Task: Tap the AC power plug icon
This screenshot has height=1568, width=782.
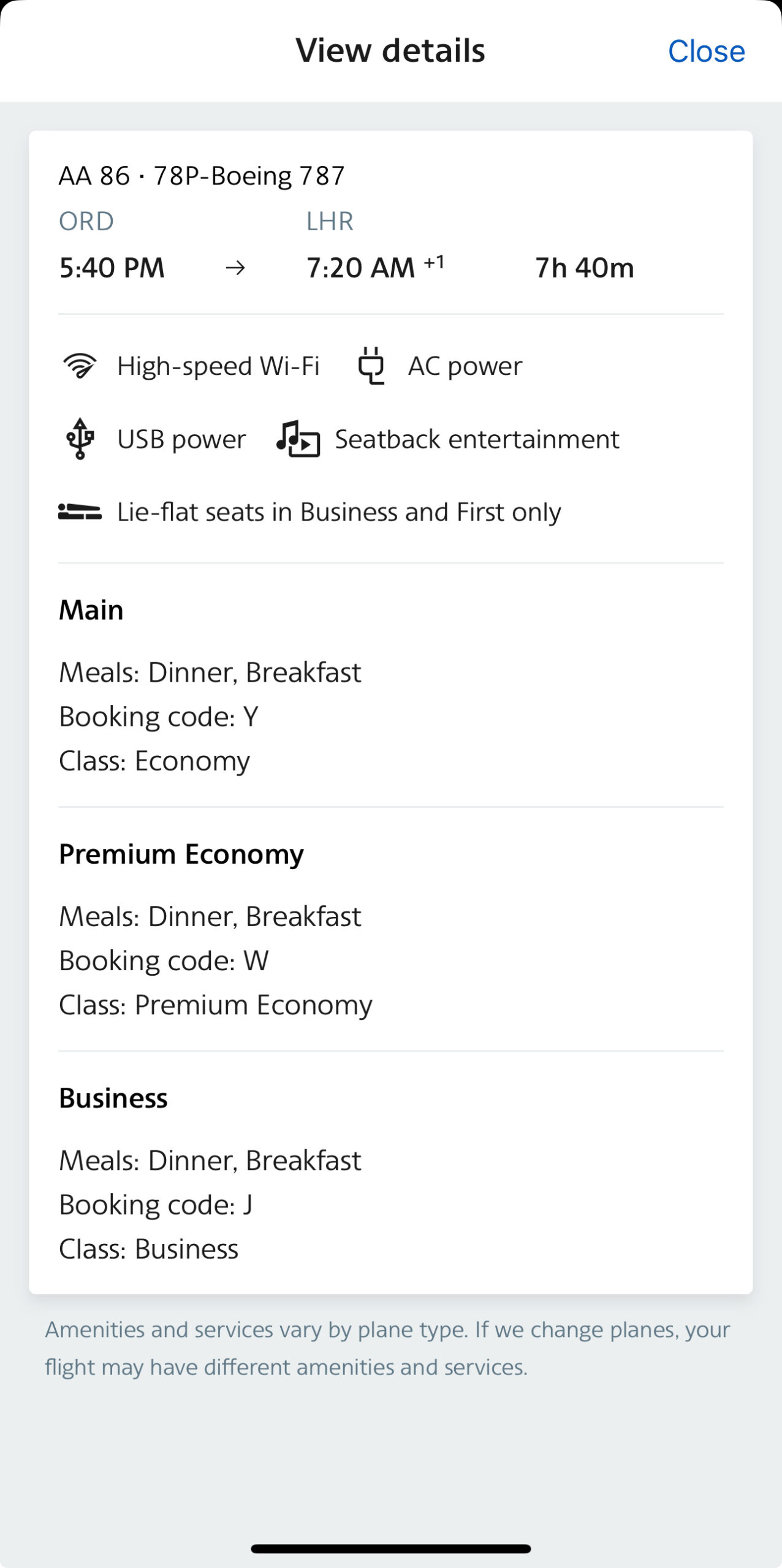Action: [371, 366]
